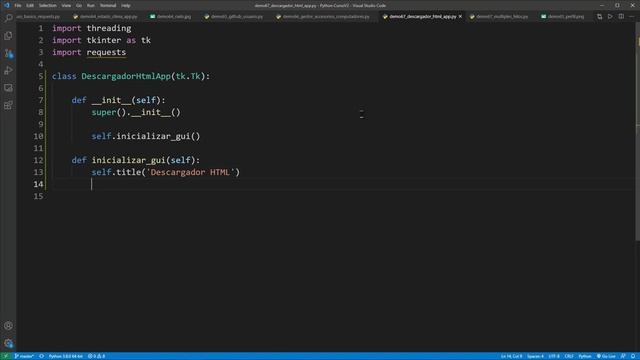Open the Help menu
The image size is (640, 360).
[x=126, y=6]
